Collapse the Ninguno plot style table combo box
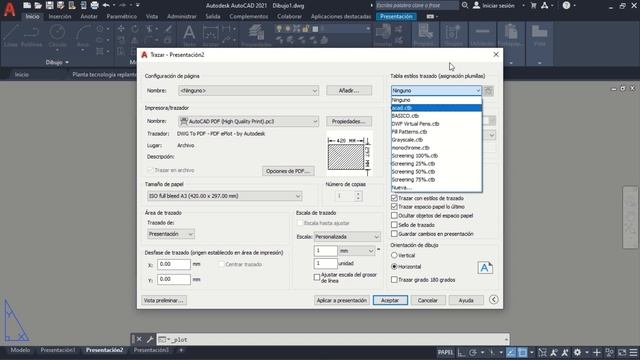The width and height of the screenshot is (640, 360). (436, 91)
